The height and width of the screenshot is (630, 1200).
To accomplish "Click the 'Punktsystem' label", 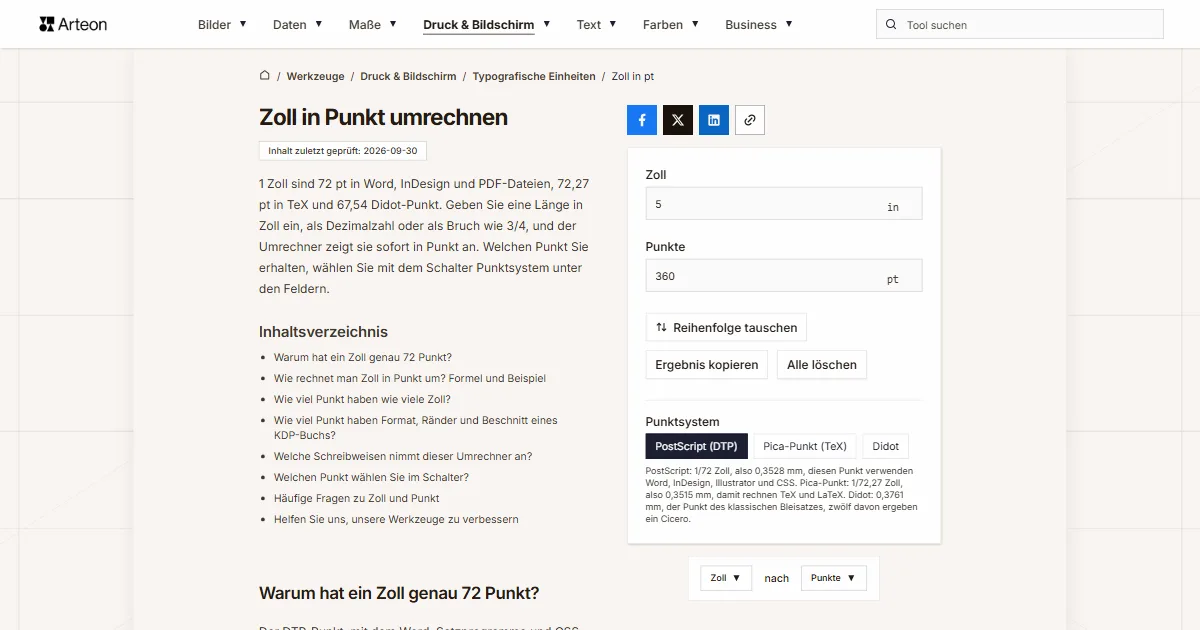I will [x=682, y=421].
